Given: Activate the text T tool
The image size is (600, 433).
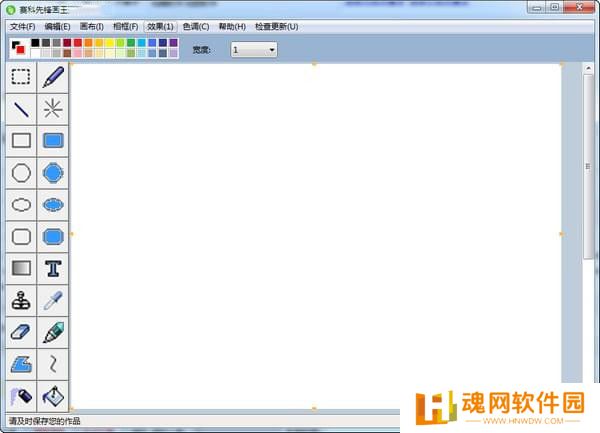Looking at the screenshot, I should coord(53,269).
